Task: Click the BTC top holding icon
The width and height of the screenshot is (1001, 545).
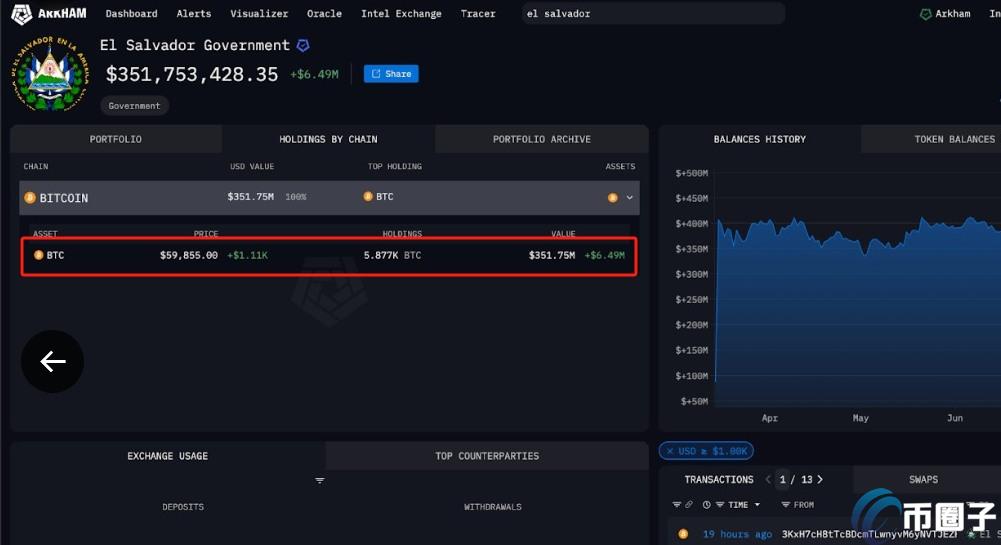Action: click(x=368, y=197)
